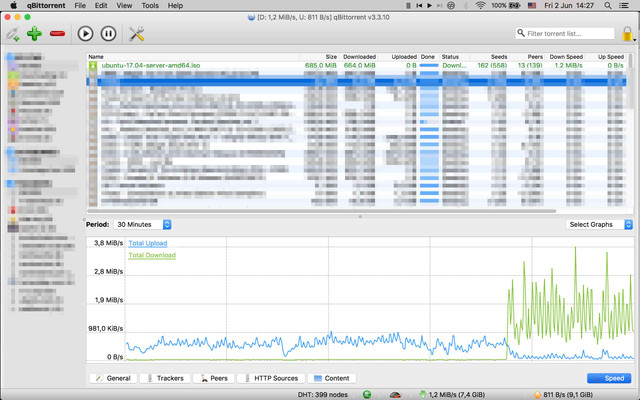Open Spotlight search in menu bar
640x400 pixels.
click(x=608, y=5)
